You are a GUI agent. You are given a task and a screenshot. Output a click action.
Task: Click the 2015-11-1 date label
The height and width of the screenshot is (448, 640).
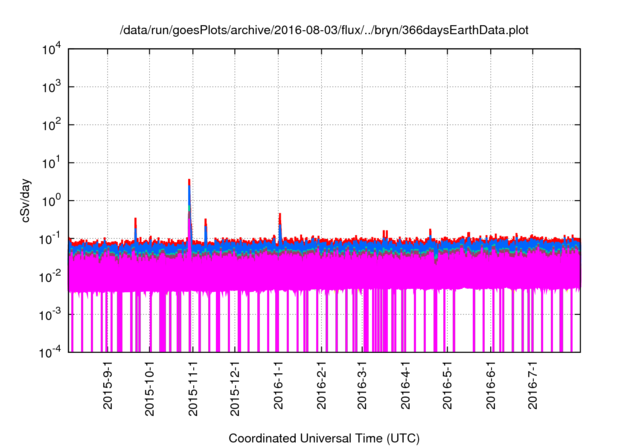[x=193, y=388]
